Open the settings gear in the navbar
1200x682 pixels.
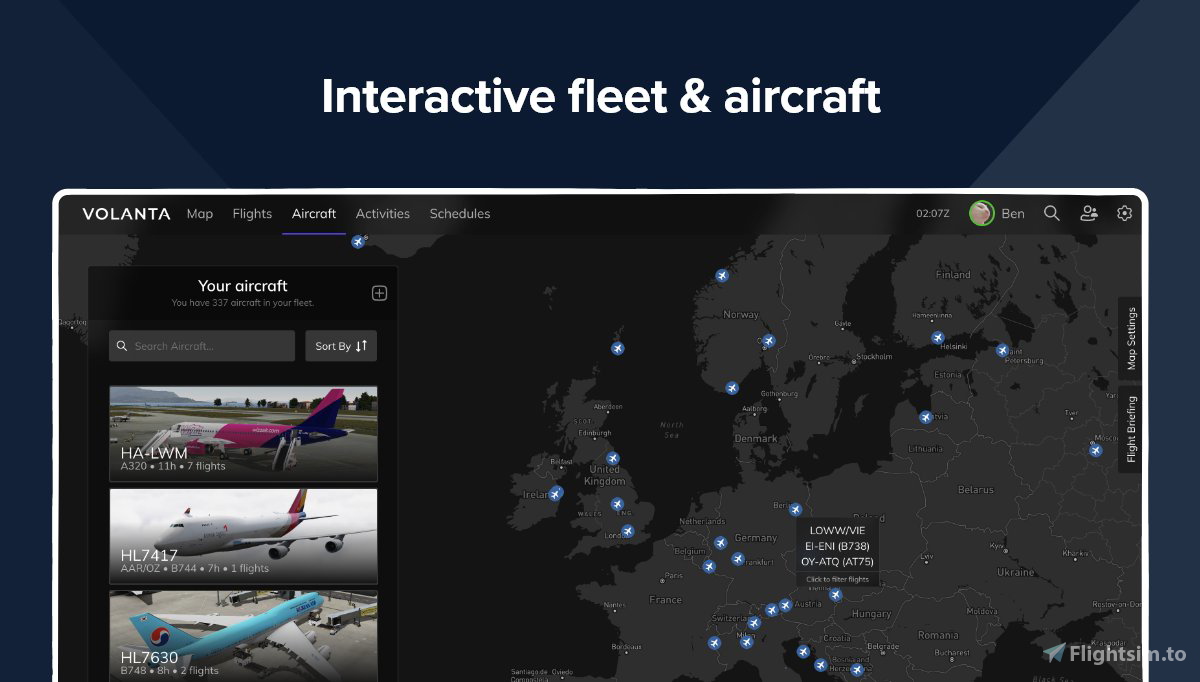coord(1124,213)
